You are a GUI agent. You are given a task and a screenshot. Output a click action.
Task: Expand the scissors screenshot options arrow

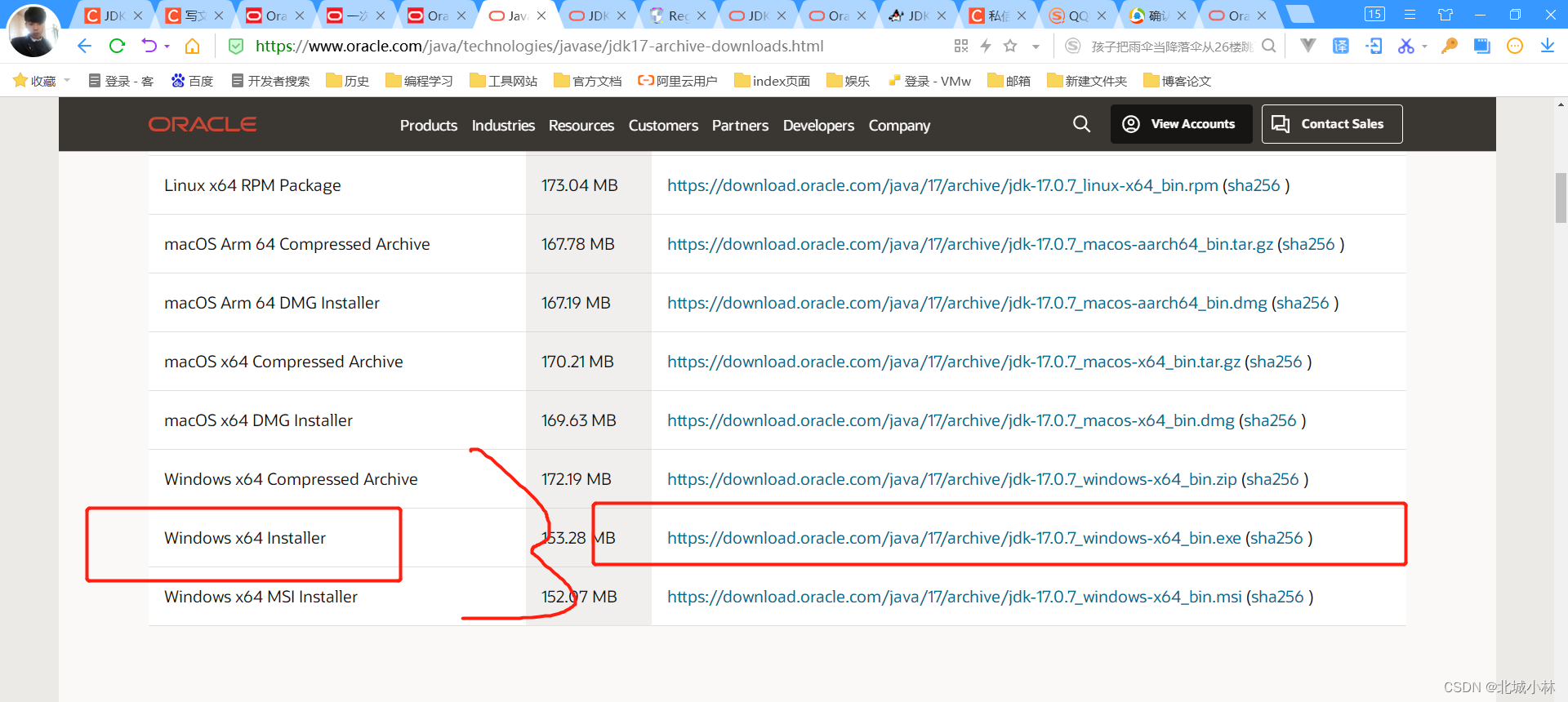[x=1424, y=47]
